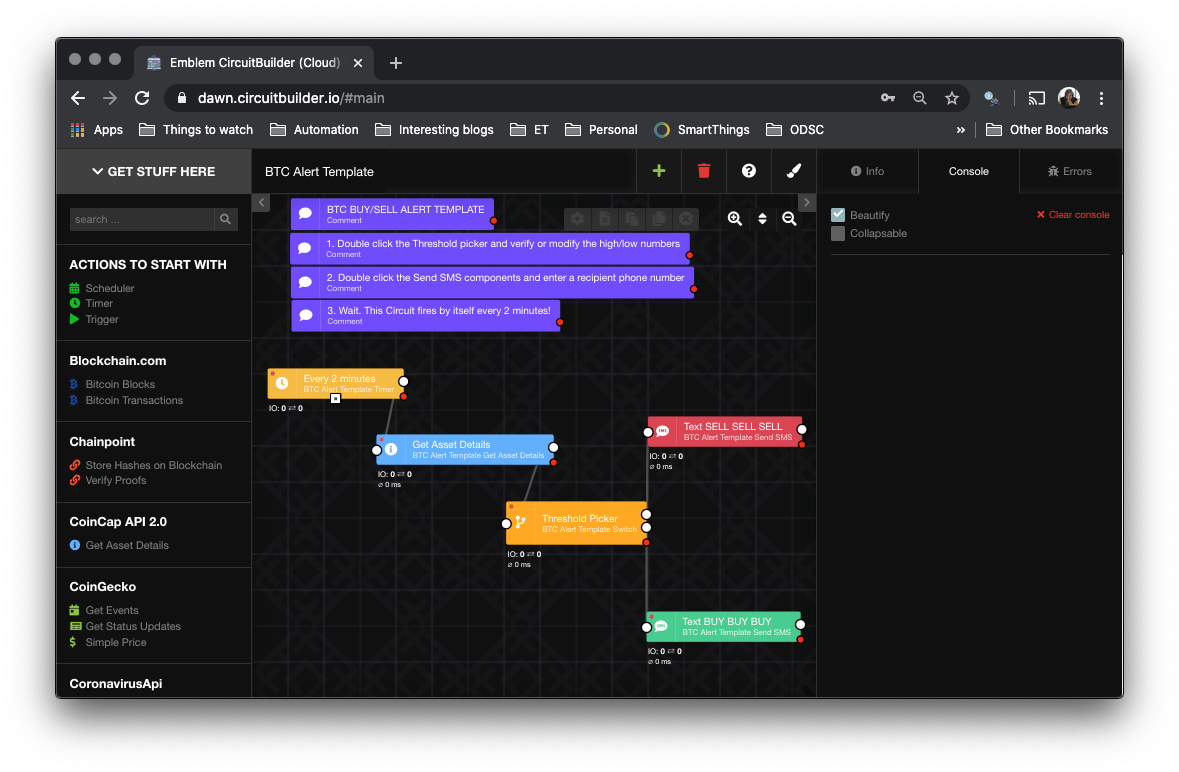Select CoinGecko Get Events

104,610
